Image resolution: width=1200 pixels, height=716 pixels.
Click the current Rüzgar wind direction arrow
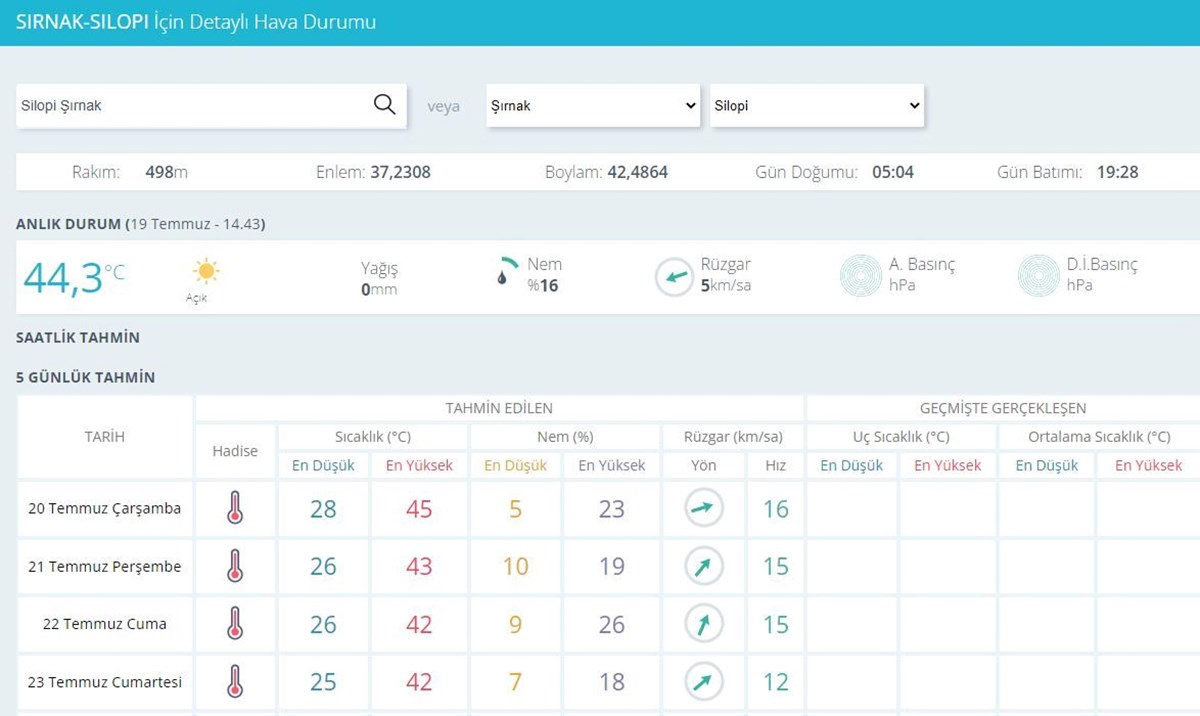tap(674, 277)
